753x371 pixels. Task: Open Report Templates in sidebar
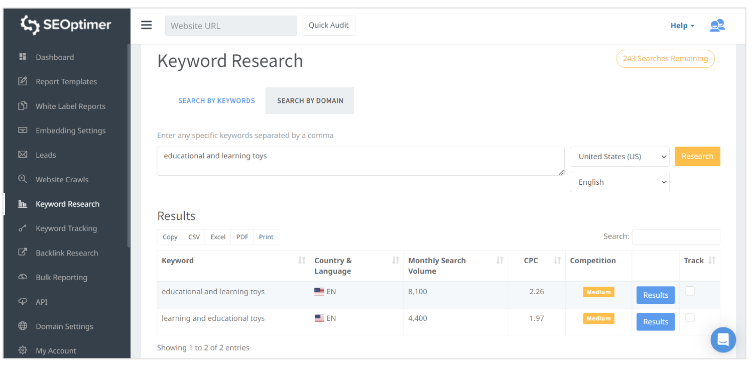[66, 82]
